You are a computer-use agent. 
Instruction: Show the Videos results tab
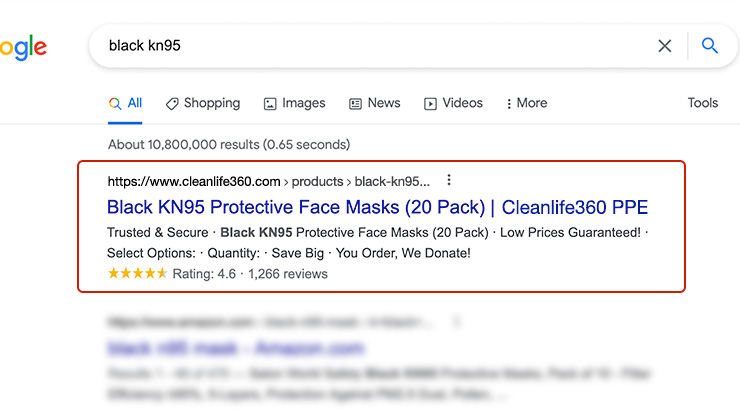pyautogui.click(x=453, y=103)
